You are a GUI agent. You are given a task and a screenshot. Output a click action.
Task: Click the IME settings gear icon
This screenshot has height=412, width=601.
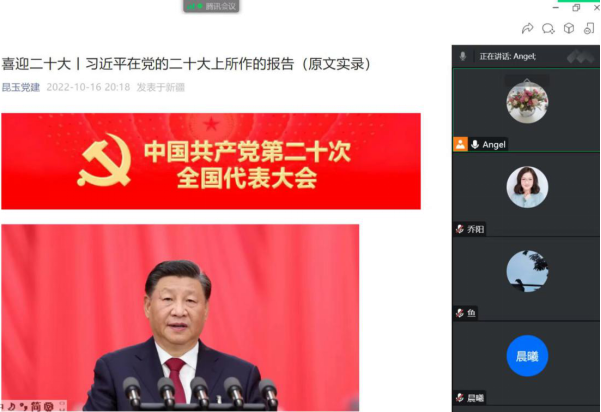tap(49, 406)
